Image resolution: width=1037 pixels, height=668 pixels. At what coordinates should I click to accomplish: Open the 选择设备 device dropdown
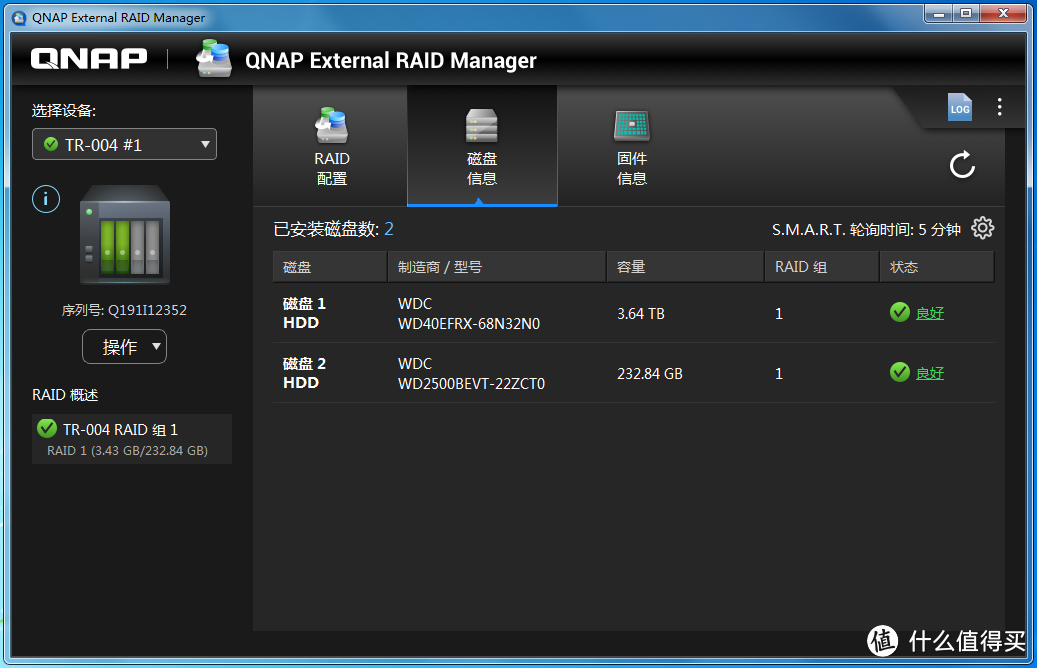[124, 144]
